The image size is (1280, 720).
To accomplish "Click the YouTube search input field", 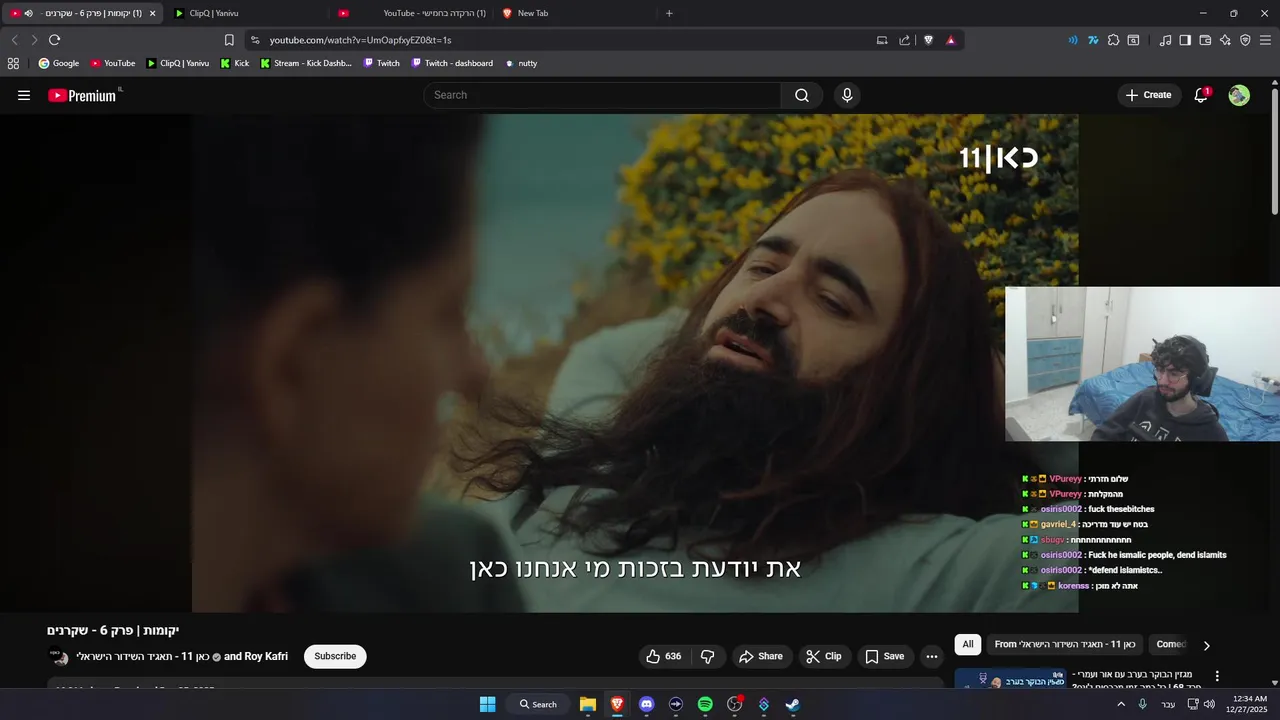I will (602, 95).
